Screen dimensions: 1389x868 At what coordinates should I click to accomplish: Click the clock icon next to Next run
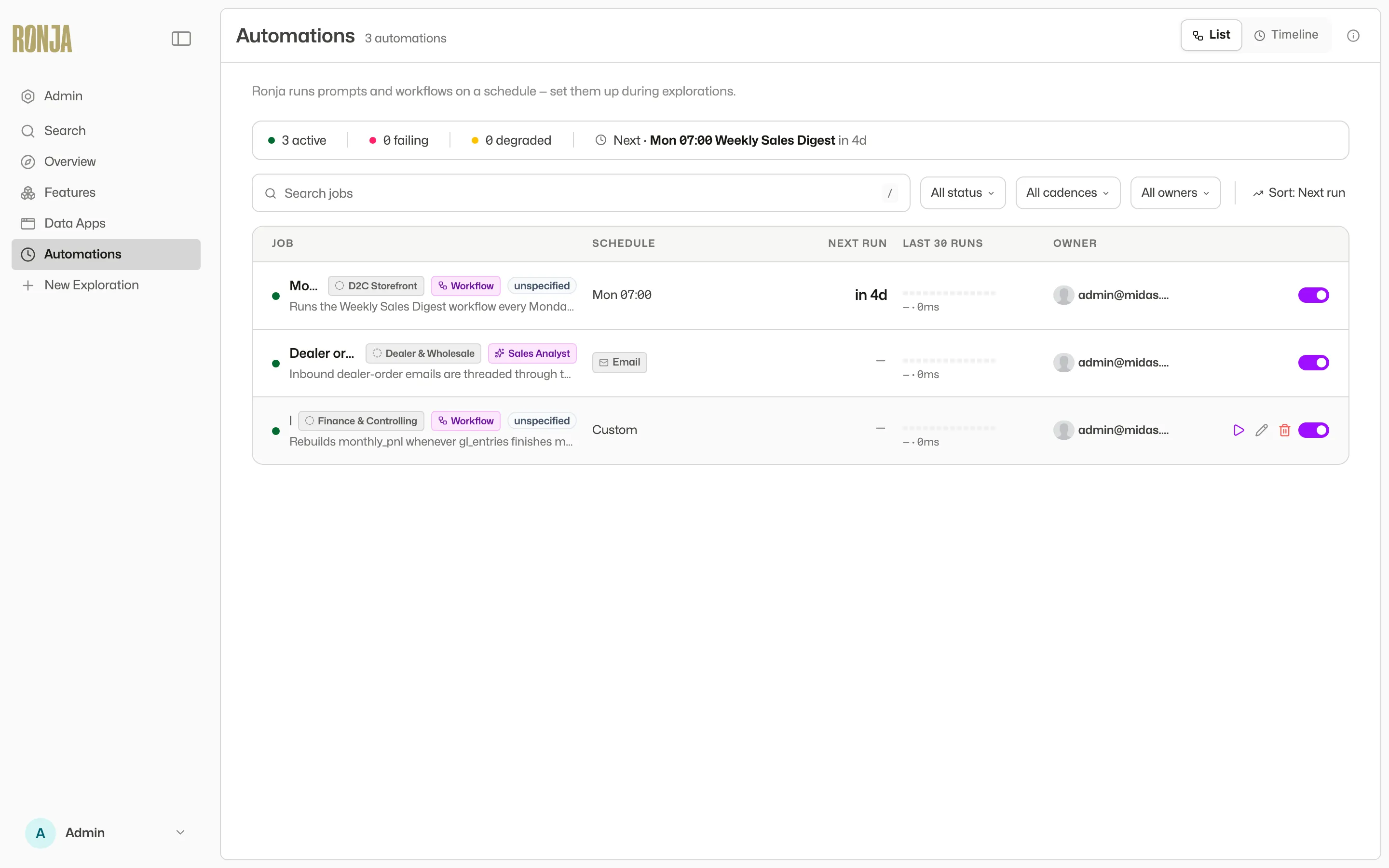600,140
